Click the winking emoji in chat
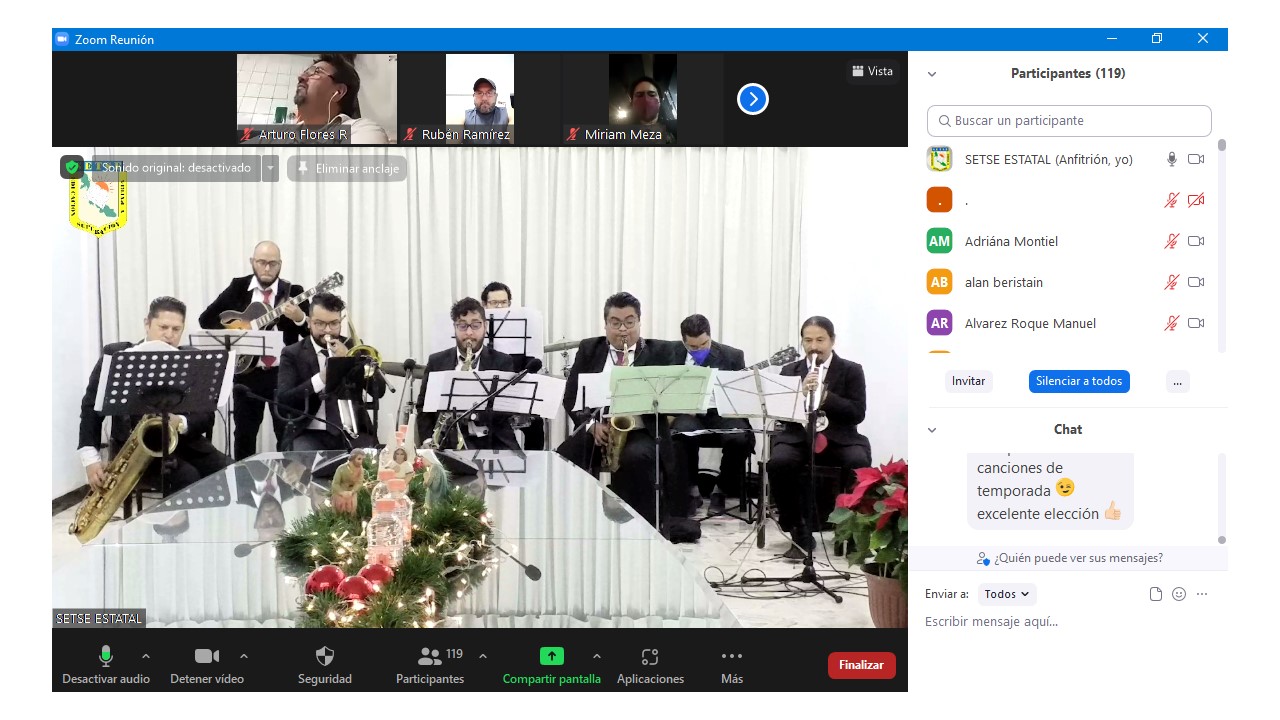This screenshot has height=720, width=1280. tap(1065, 489)
